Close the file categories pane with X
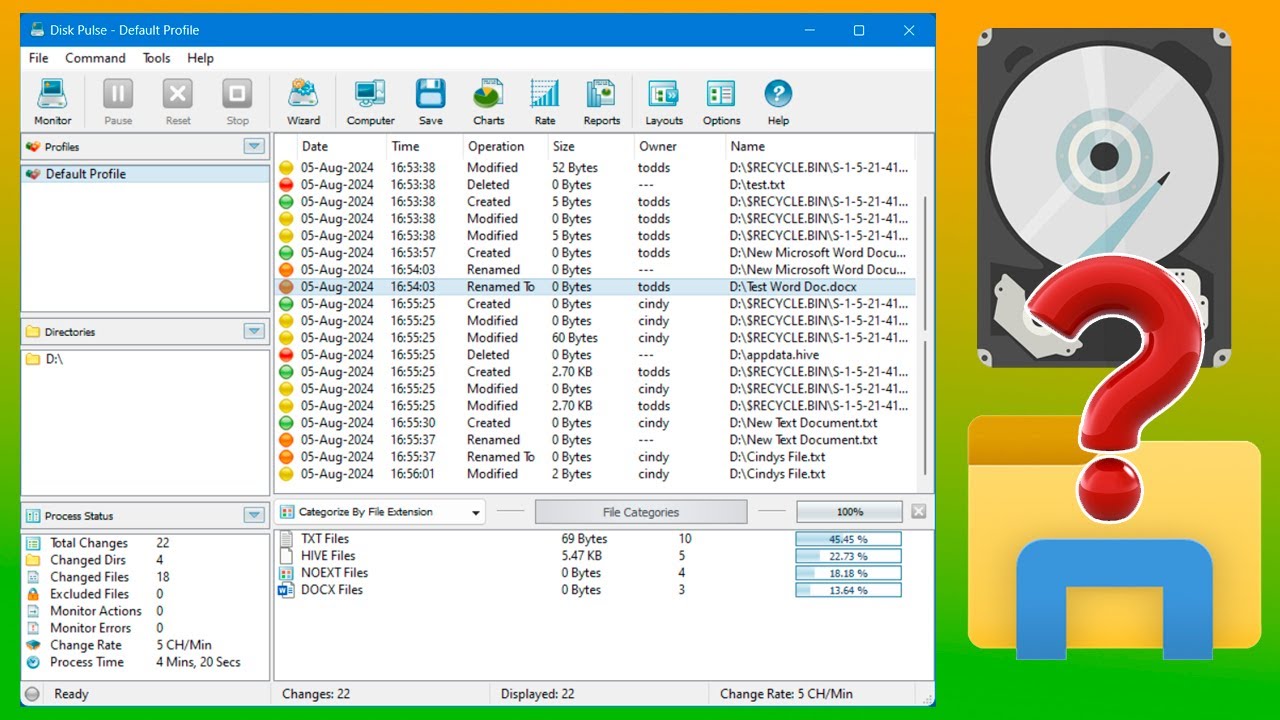This screenshot has height=720, width=1280. pos(918,512)
